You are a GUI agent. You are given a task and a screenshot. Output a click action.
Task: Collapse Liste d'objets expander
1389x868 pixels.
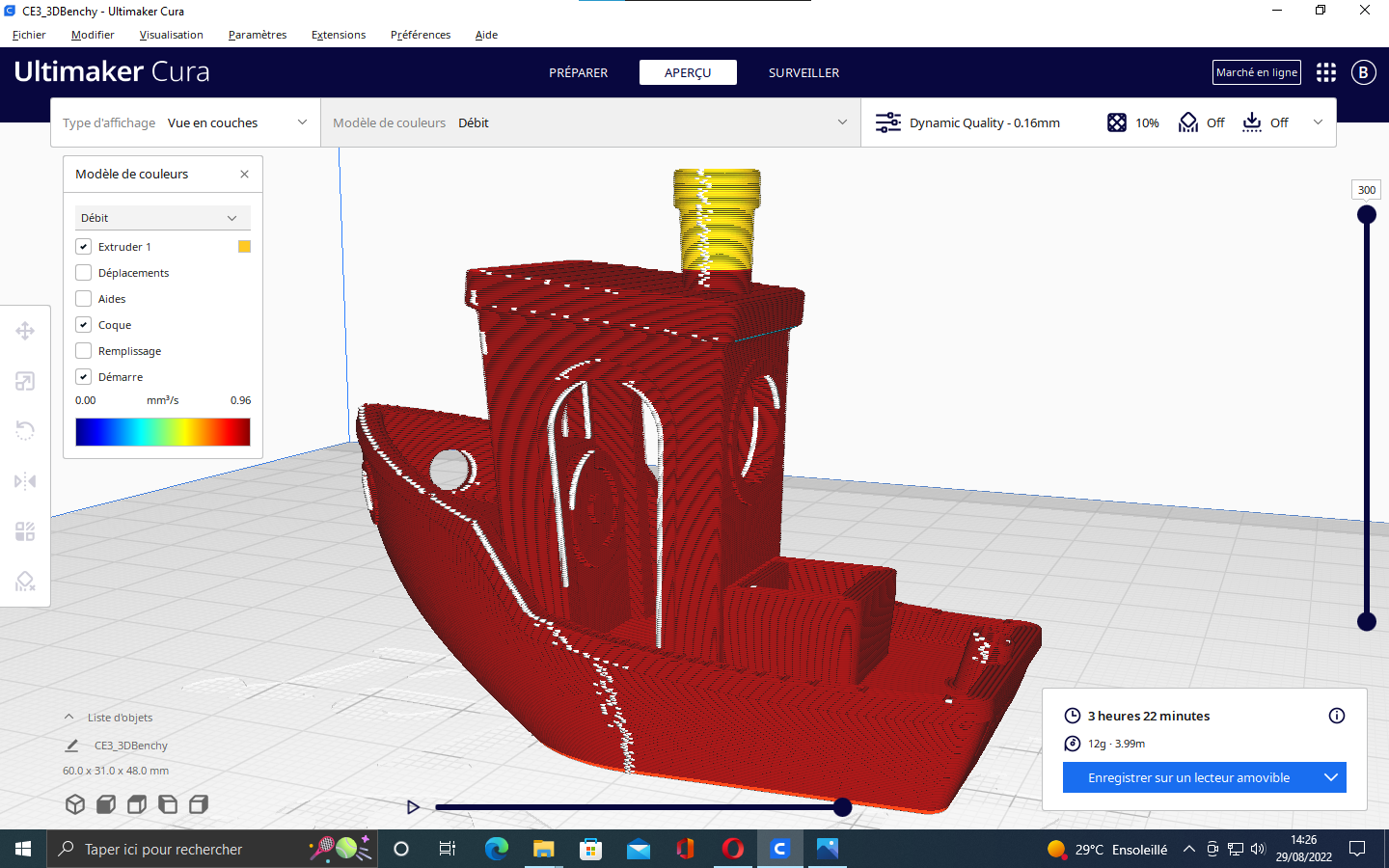coord(69,718)
